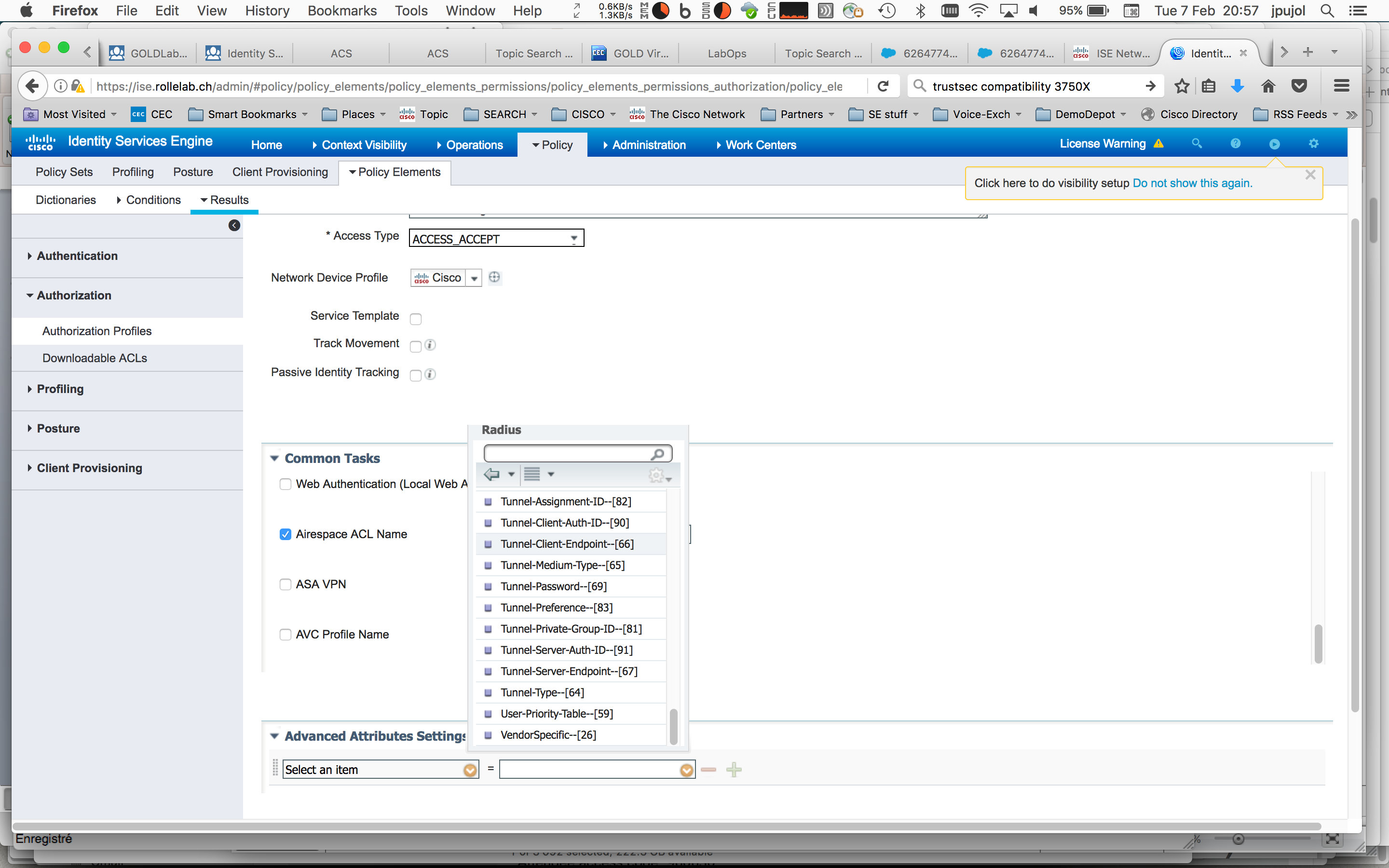Open the Radius popup gear options icon
1389x868 pixels.
[659, 475]
